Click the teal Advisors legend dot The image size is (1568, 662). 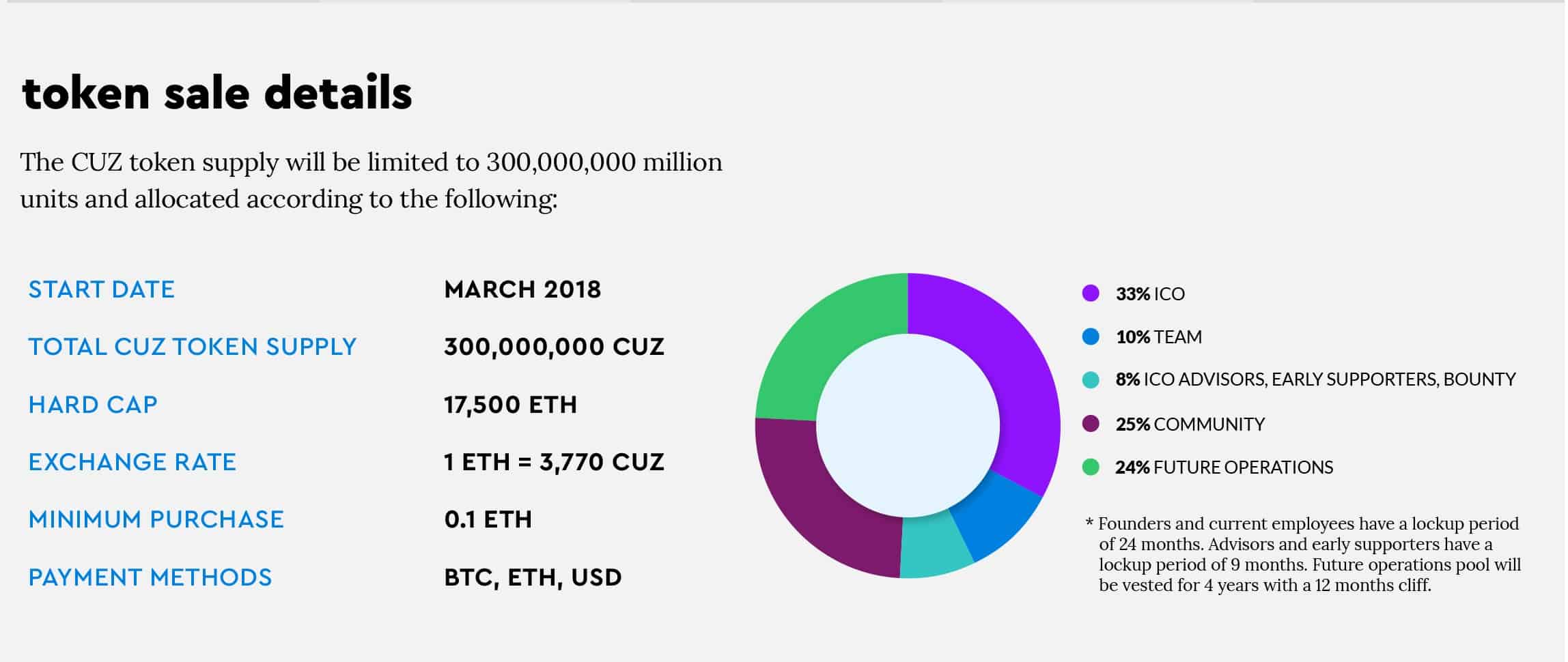1091,379
